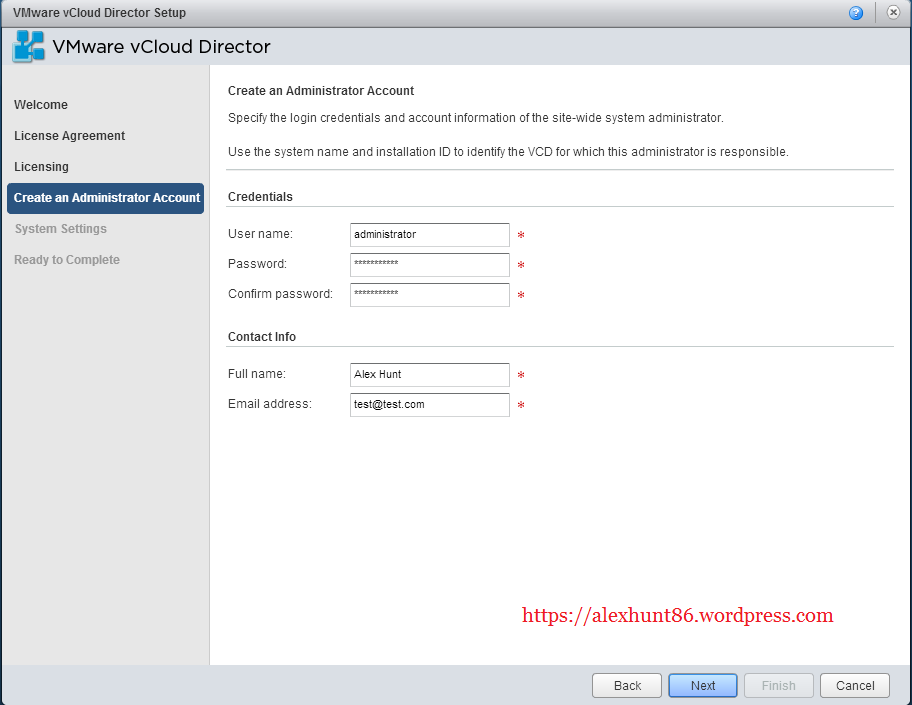The height and width of the screenshot is (705, 912).
Task: Click the Email address field
Action: coord(430,405)
